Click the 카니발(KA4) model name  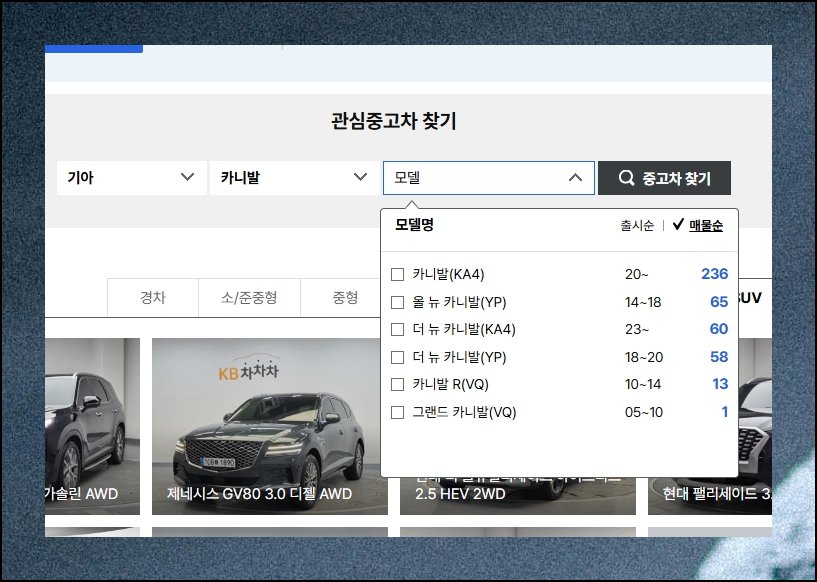click(x=448, y=274)
